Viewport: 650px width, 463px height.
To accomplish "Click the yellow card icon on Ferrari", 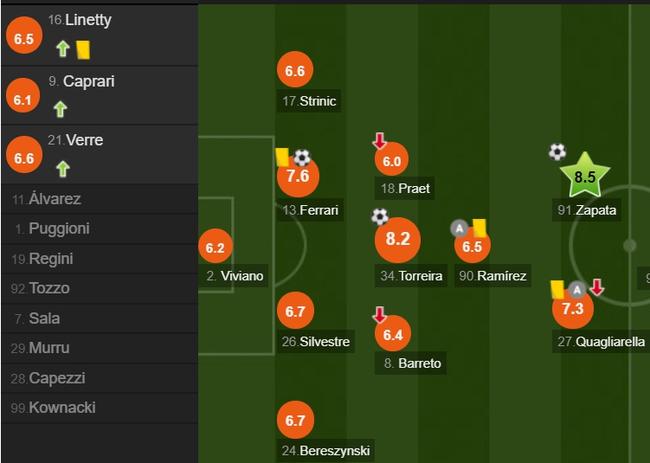I will click(x=283, y=158).
